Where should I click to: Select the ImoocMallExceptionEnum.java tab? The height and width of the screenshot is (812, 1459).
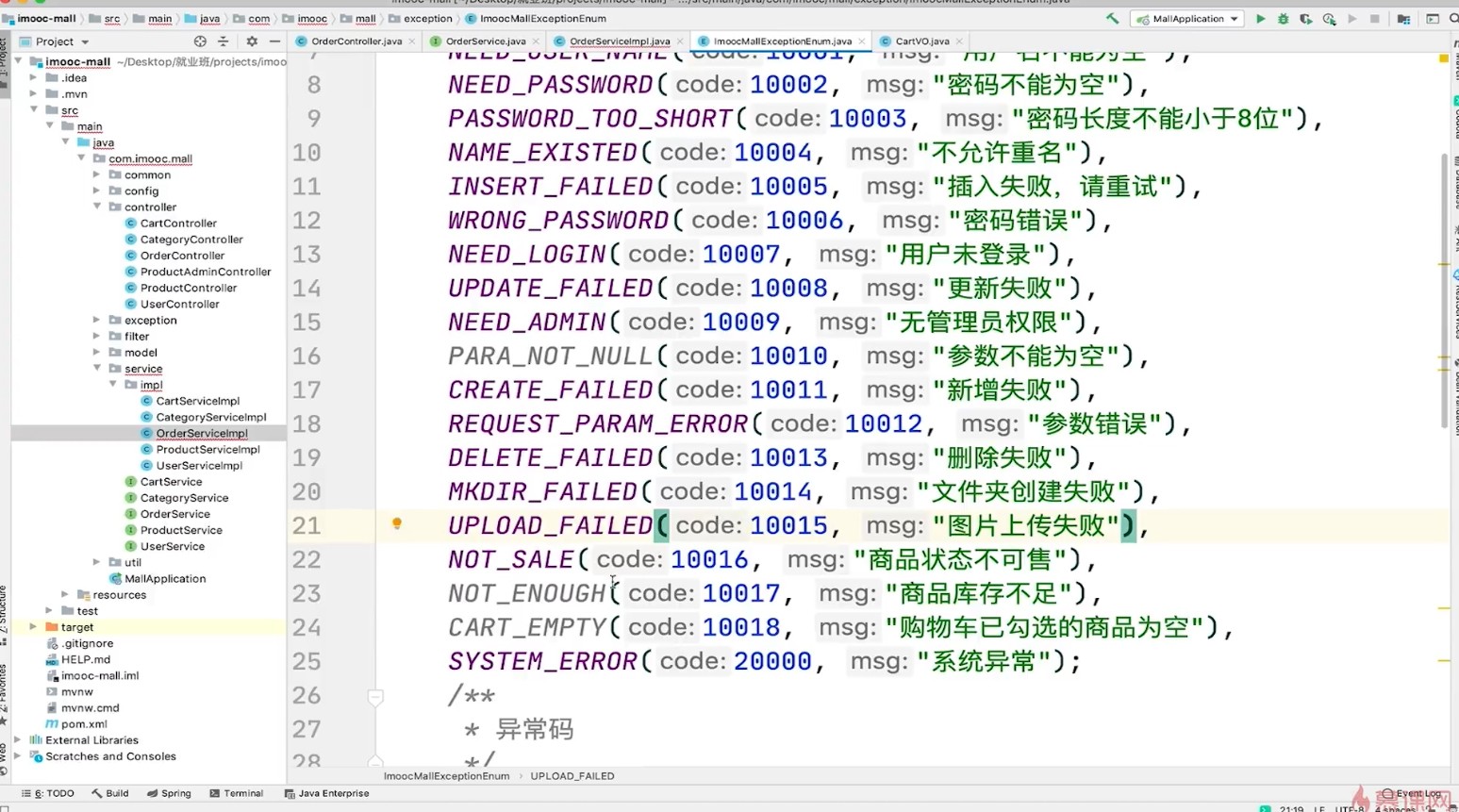click(781, 41)
